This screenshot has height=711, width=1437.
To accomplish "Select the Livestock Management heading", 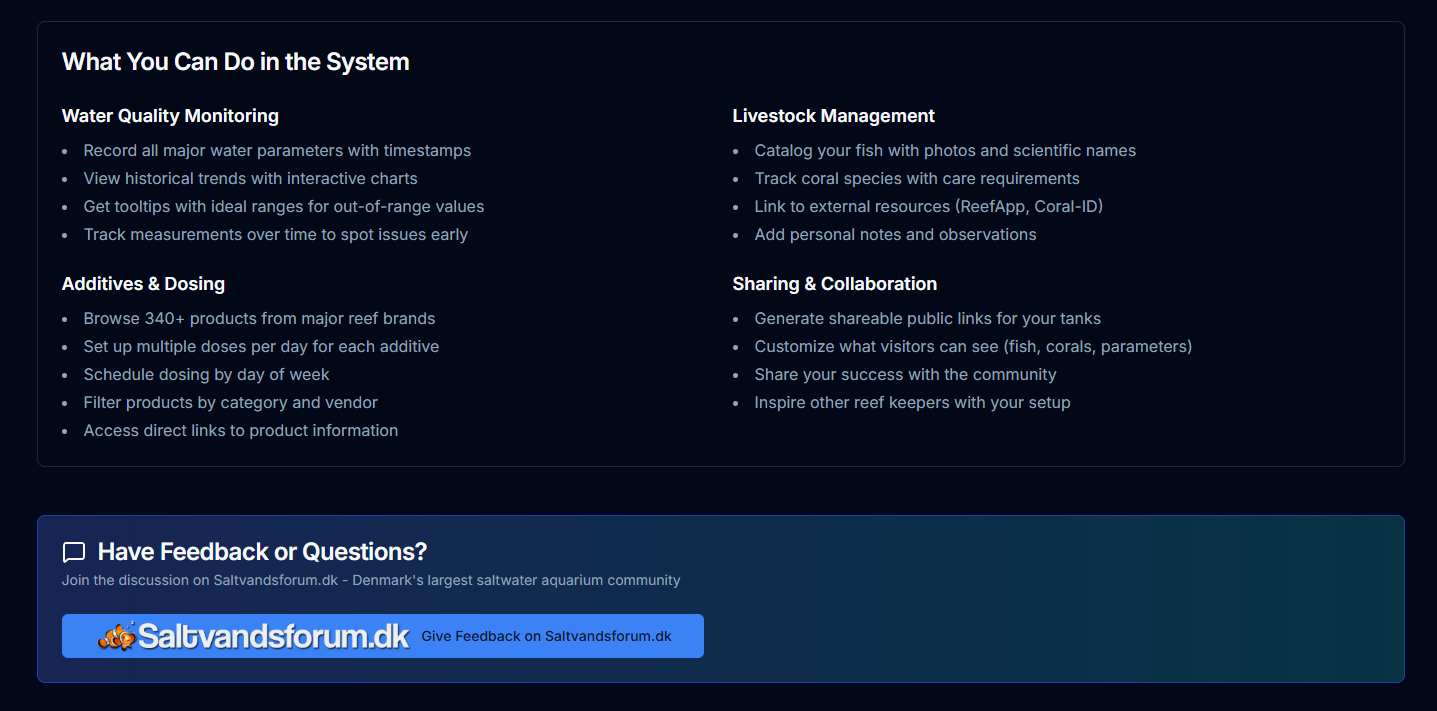I will [833, 116].
